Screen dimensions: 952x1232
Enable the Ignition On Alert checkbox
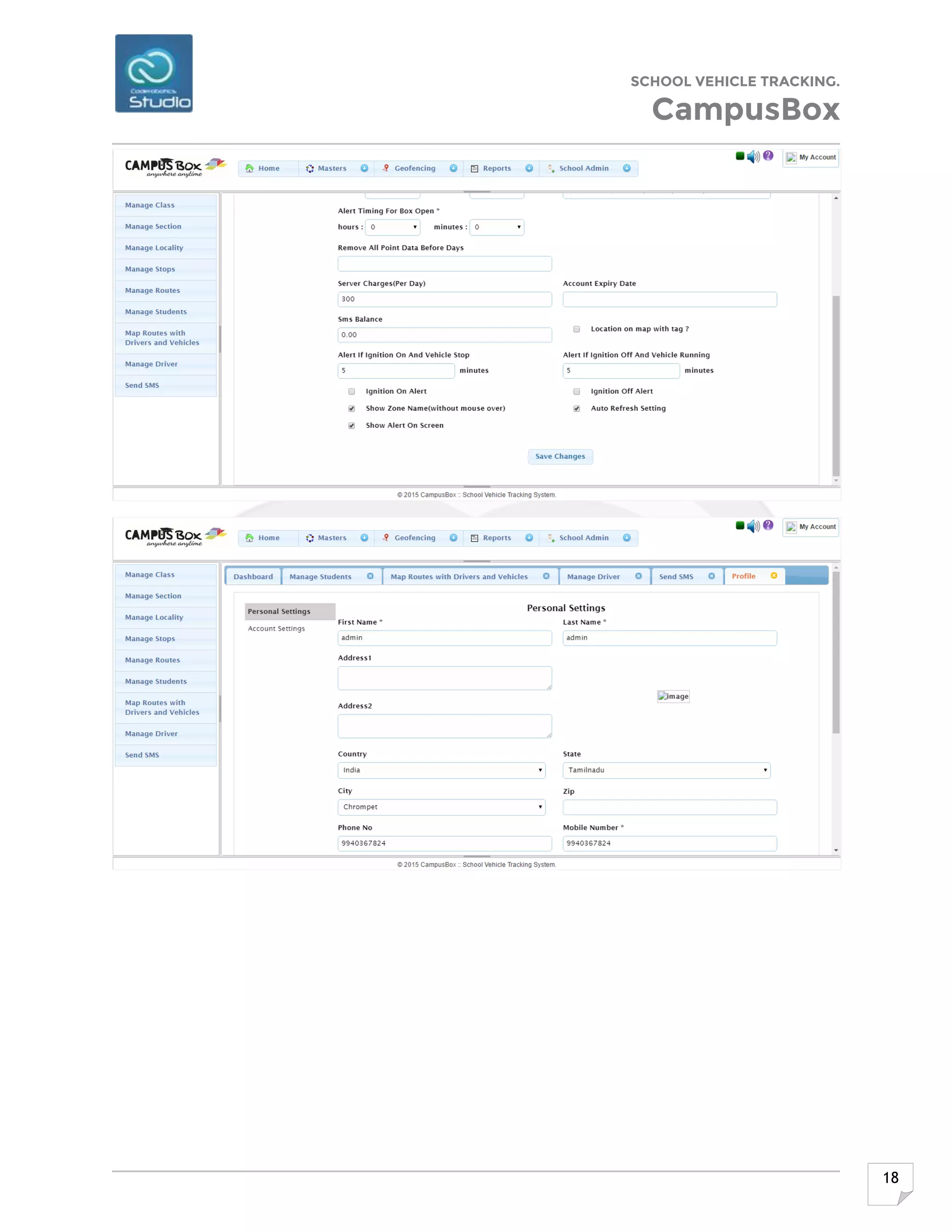point(351,391)
